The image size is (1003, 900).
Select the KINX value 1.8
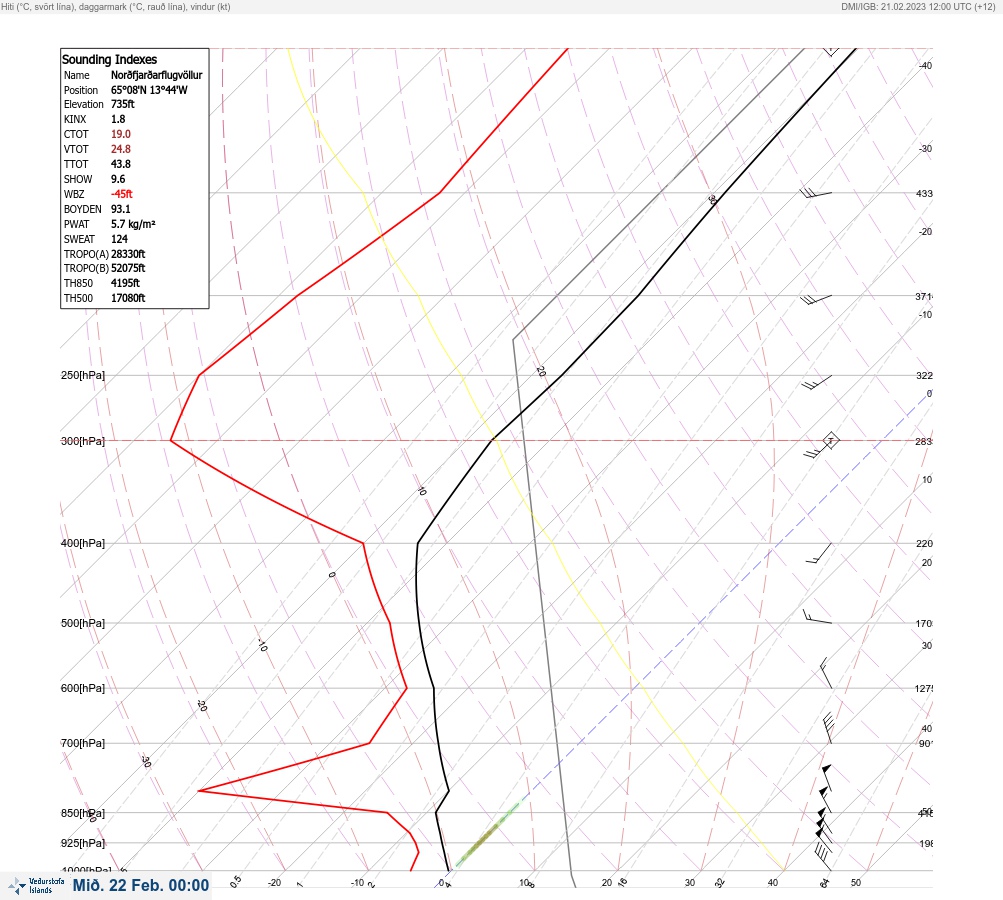(118, 119)
